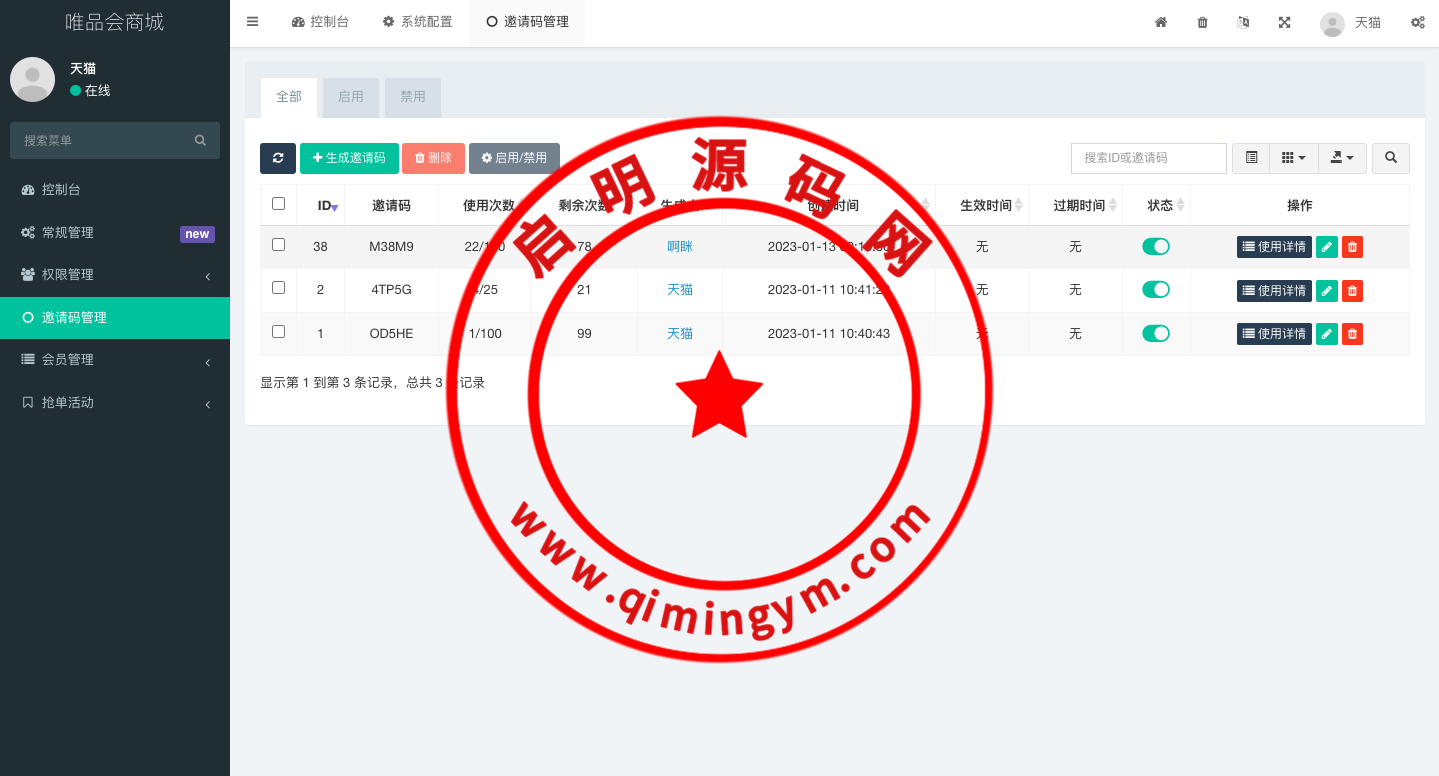Open the export dropdown menu
The width and height of the screenshot is (1439, 776).
point(1342,158)
